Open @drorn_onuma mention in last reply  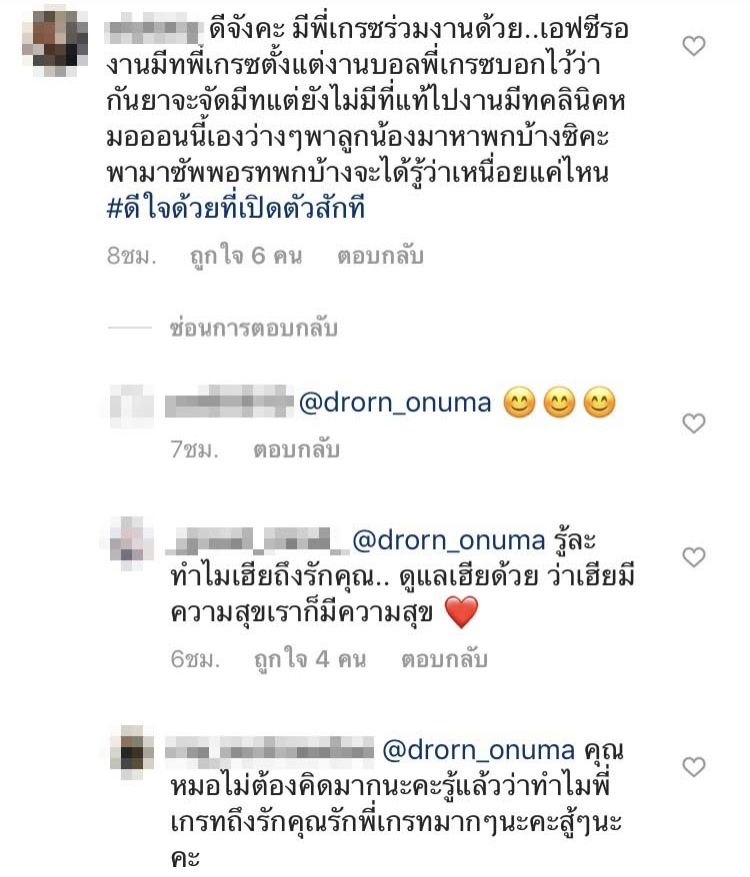(x=478, y=750)
